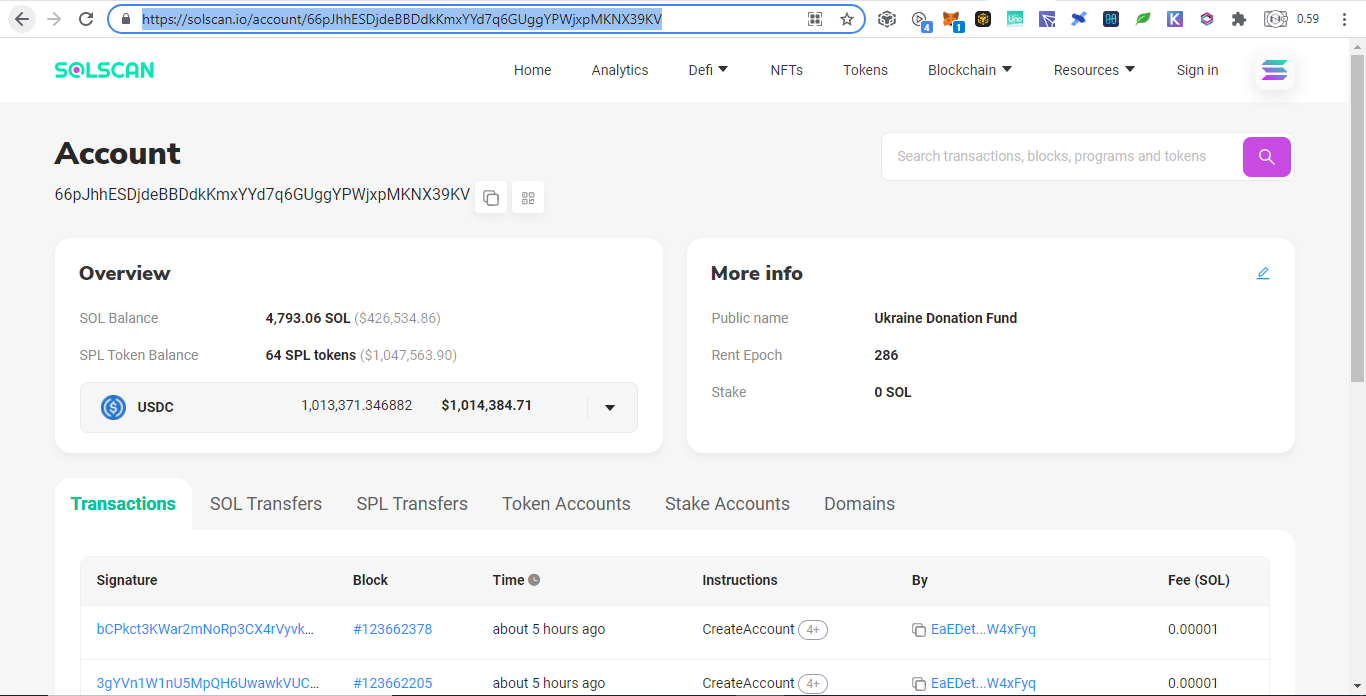Viewport: 1366px width, 696px height.
Task: Click the Sign in link
Action: tap(1197, 70)
